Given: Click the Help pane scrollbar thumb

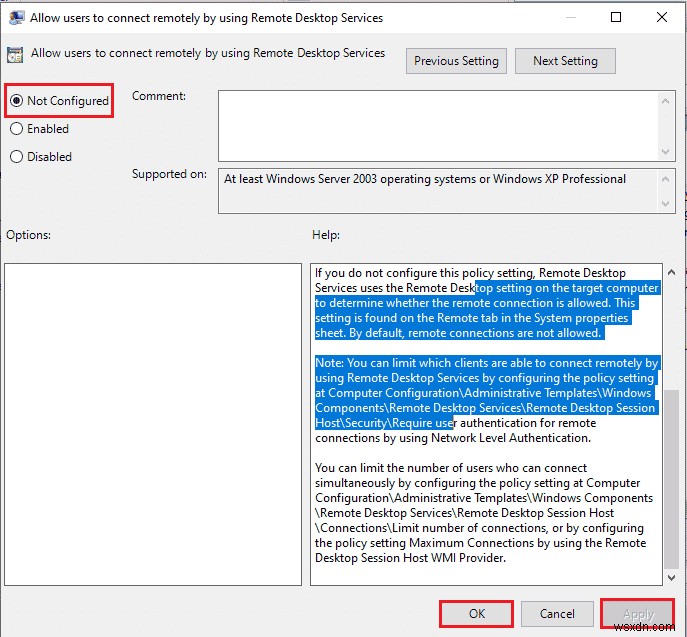Looking at the screenshot, I should pyautogui.click(x=671, y=478).
